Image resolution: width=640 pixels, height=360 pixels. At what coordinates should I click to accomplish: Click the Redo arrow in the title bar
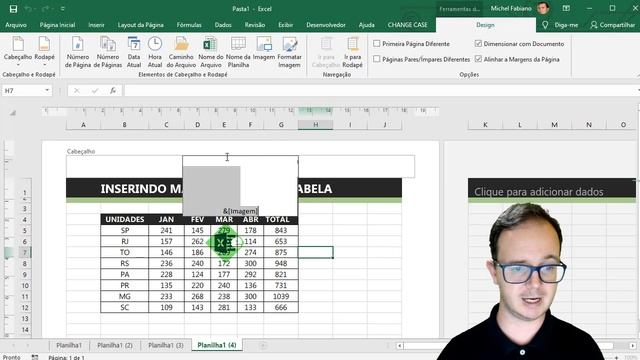pyautogui.click(x=45, y=9)
